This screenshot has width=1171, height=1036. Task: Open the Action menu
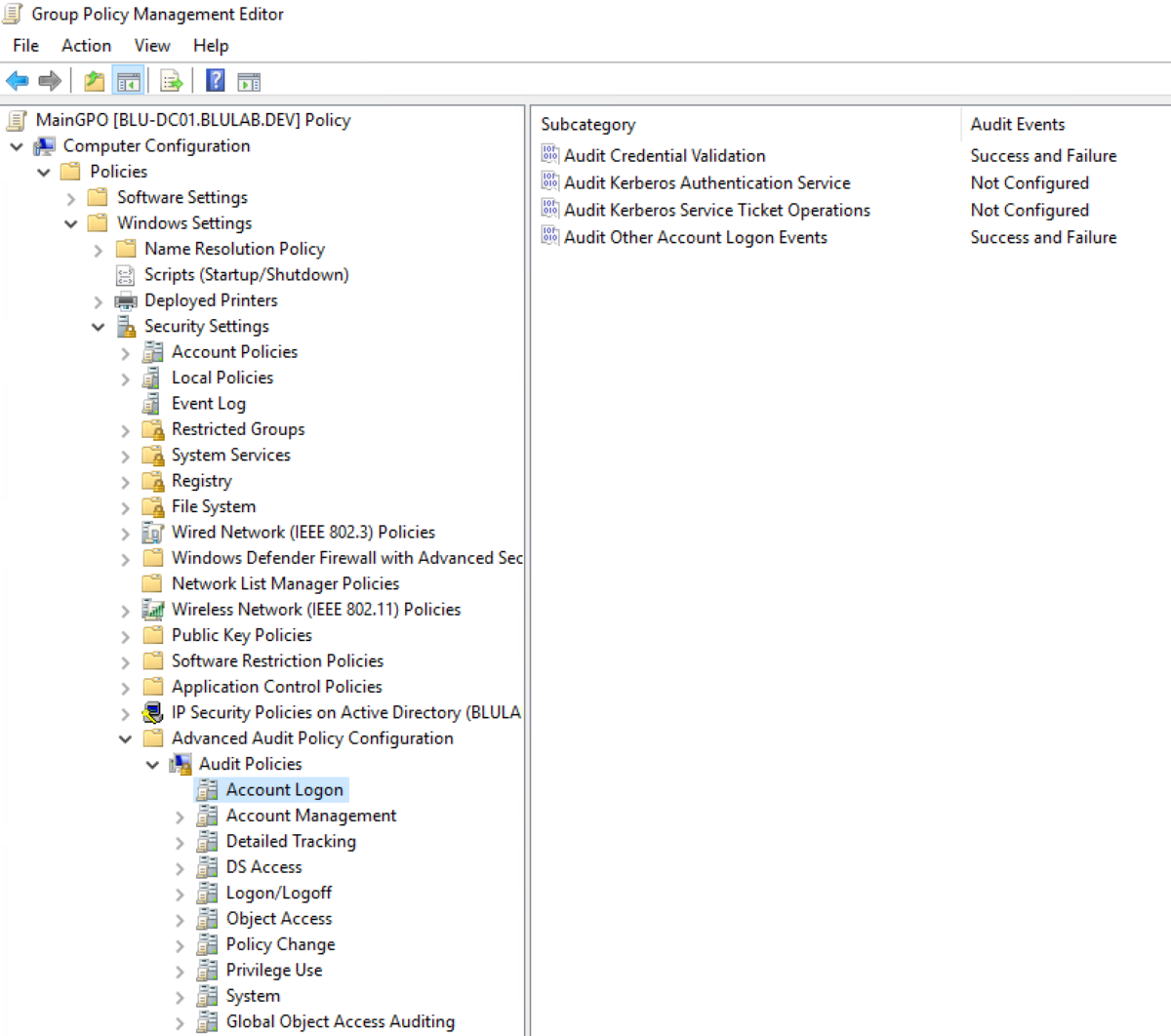(86, 45)
